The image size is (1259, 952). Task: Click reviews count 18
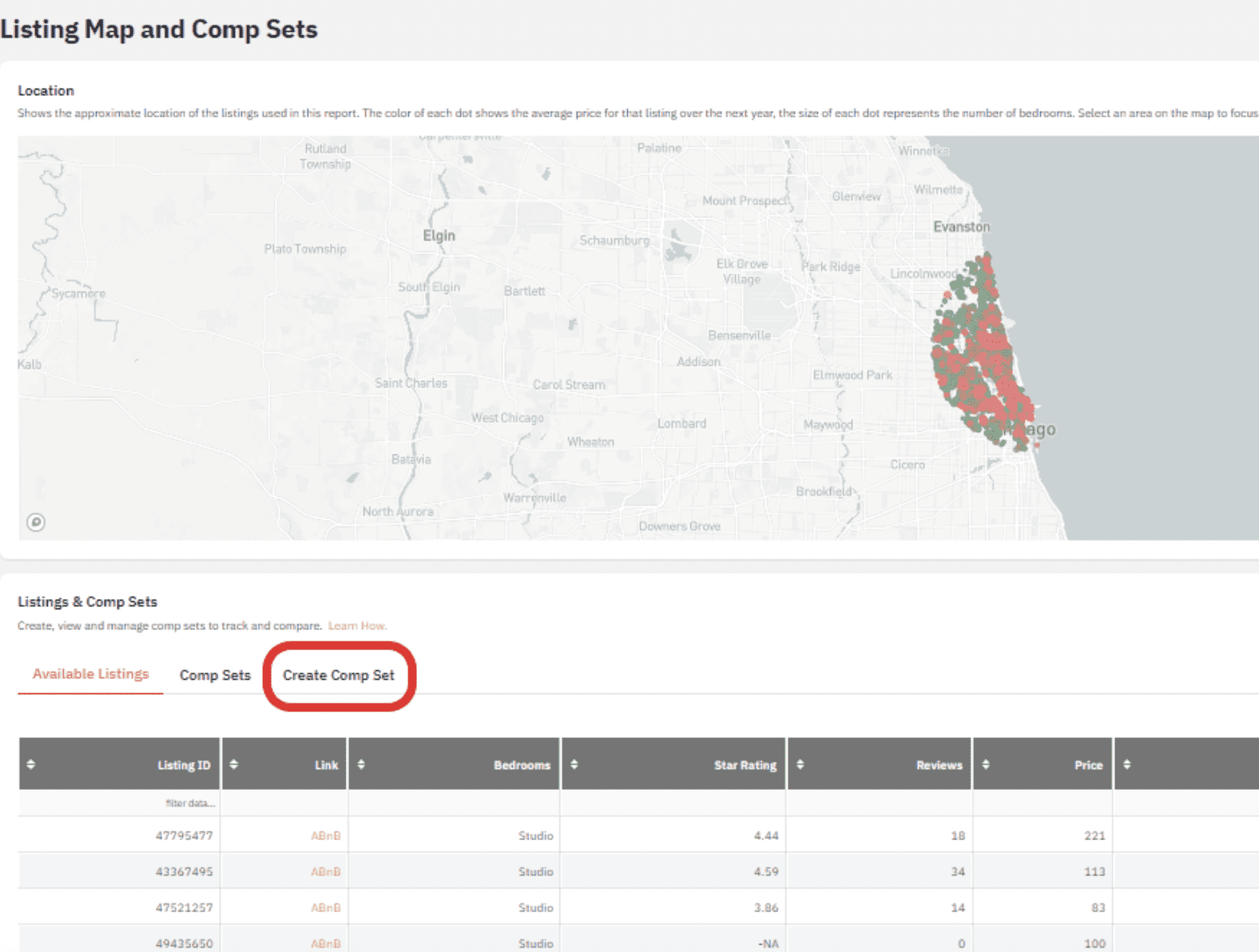click(x=958, y=835)
